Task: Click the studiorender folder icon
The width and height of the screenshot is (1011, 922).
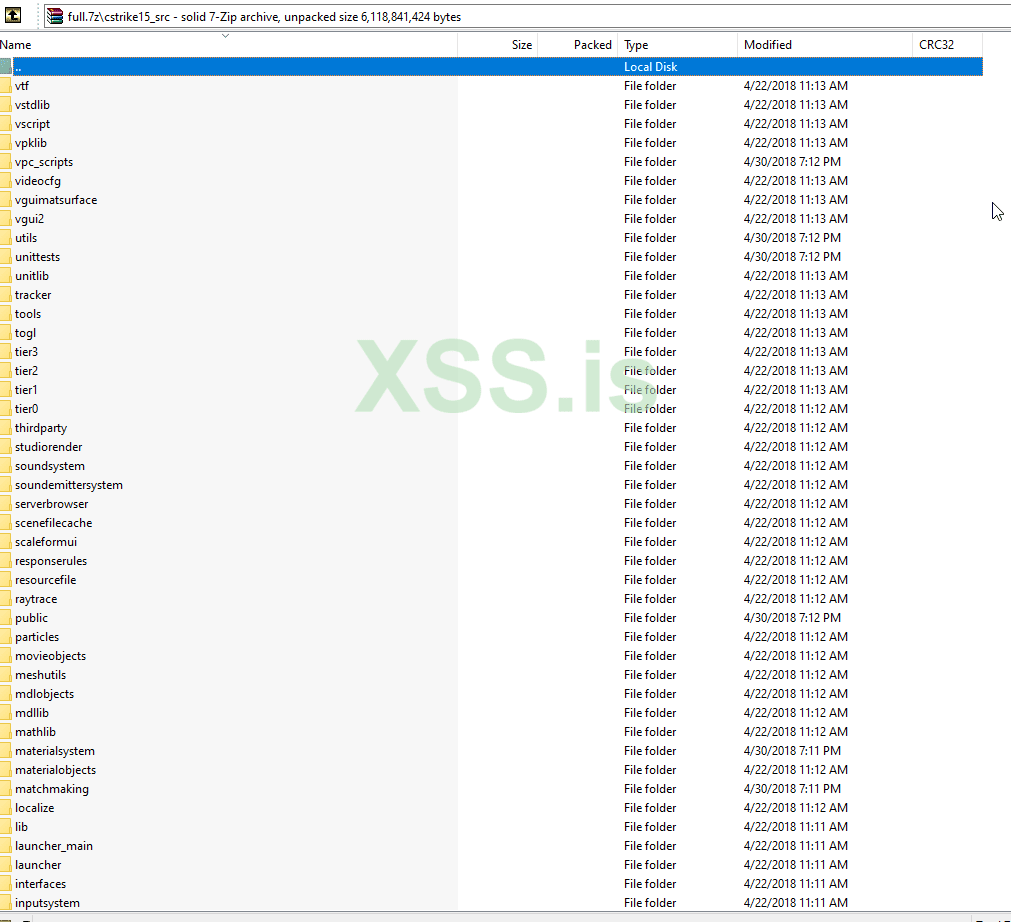Action: [x=6, y=447]
